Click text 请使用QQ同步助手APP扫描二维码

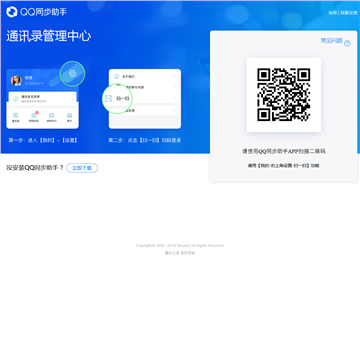click(284, 151)
